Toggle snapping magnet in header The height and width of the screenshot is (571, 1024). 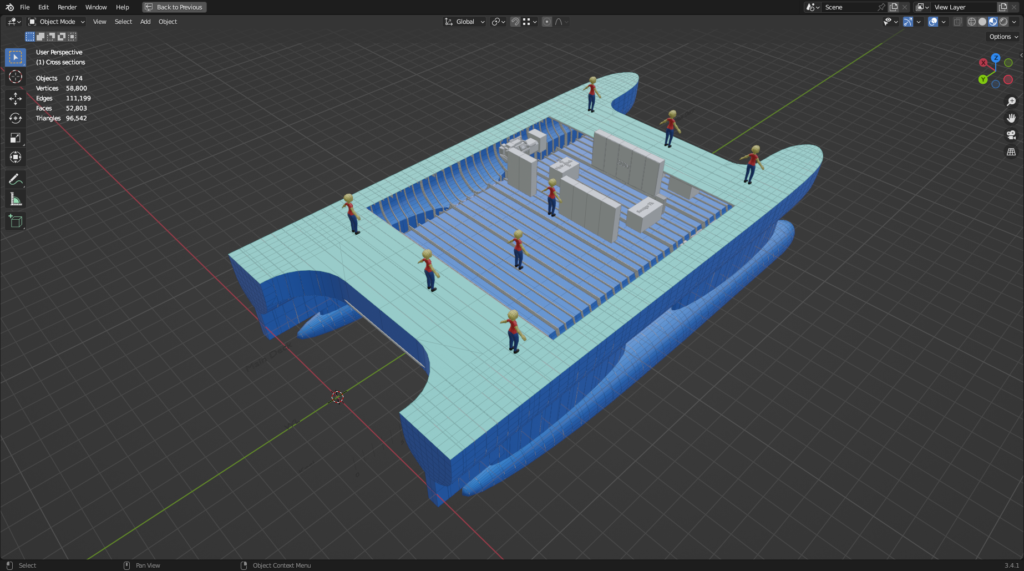[515, 21]
